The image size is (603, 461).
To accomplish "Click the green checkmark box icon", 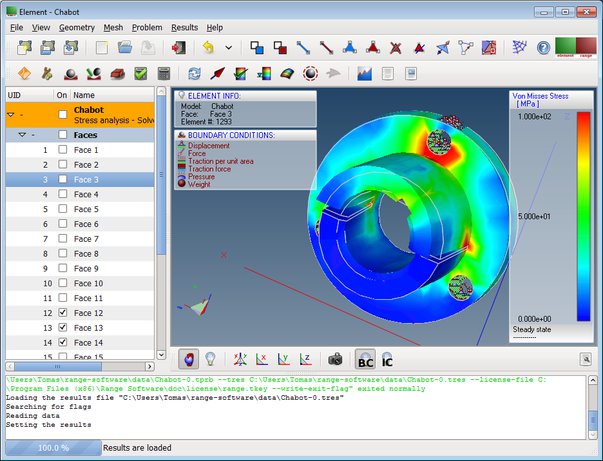I will point(141,73).
